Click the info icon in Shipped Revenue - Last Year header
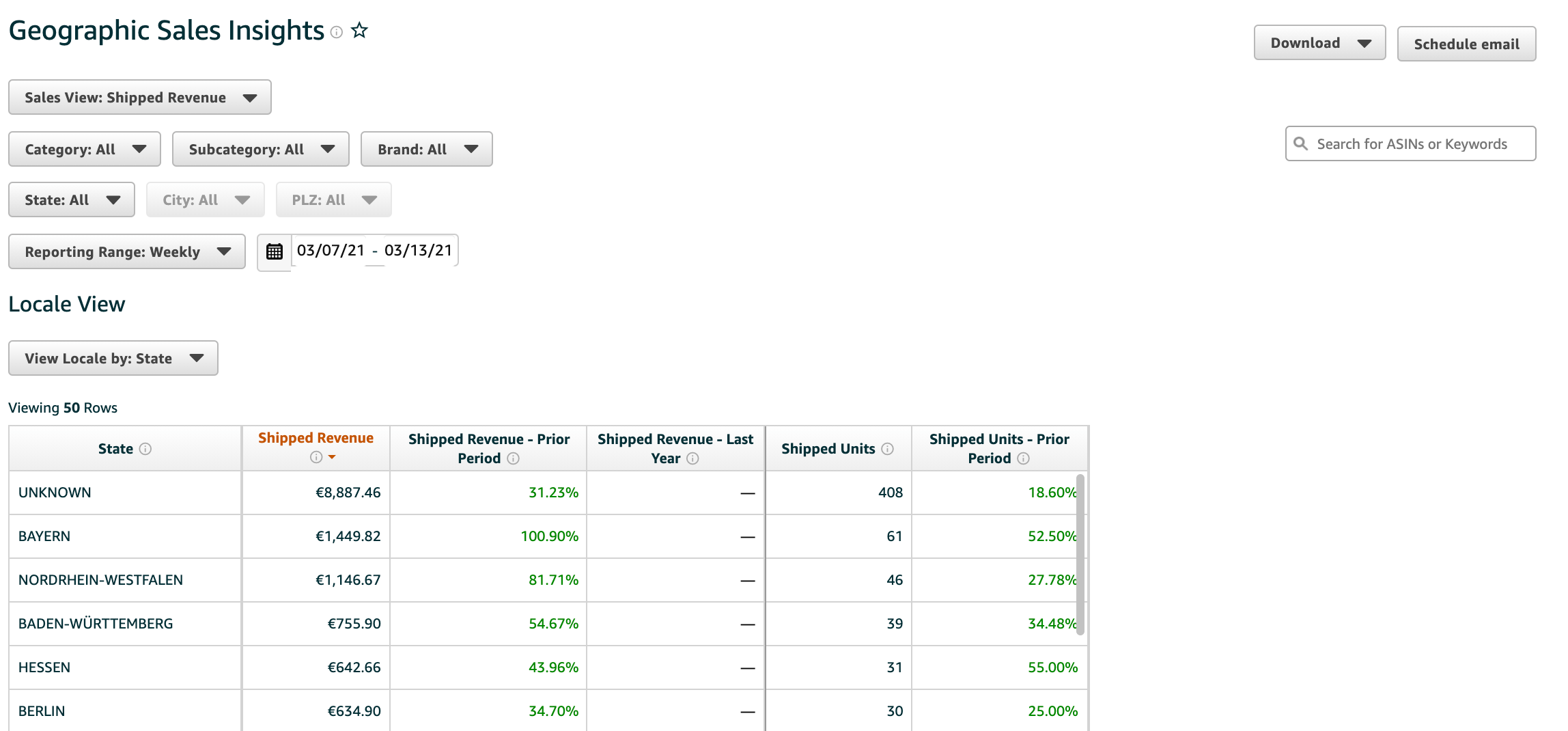Viewport: 1568px width, 731px height. pyautogui.click(x=693, y=459)
